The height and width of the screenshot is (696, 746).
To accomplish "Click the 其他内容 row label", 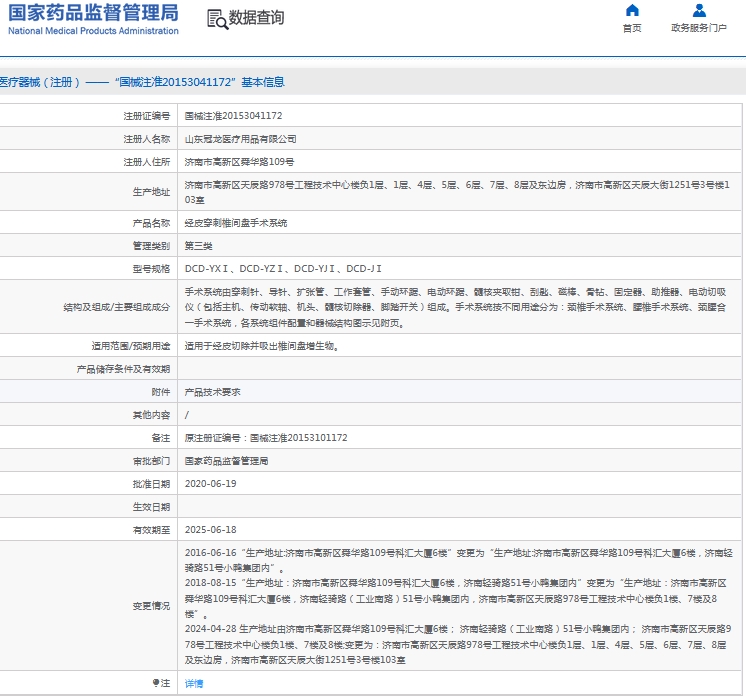I will (151, 415).
